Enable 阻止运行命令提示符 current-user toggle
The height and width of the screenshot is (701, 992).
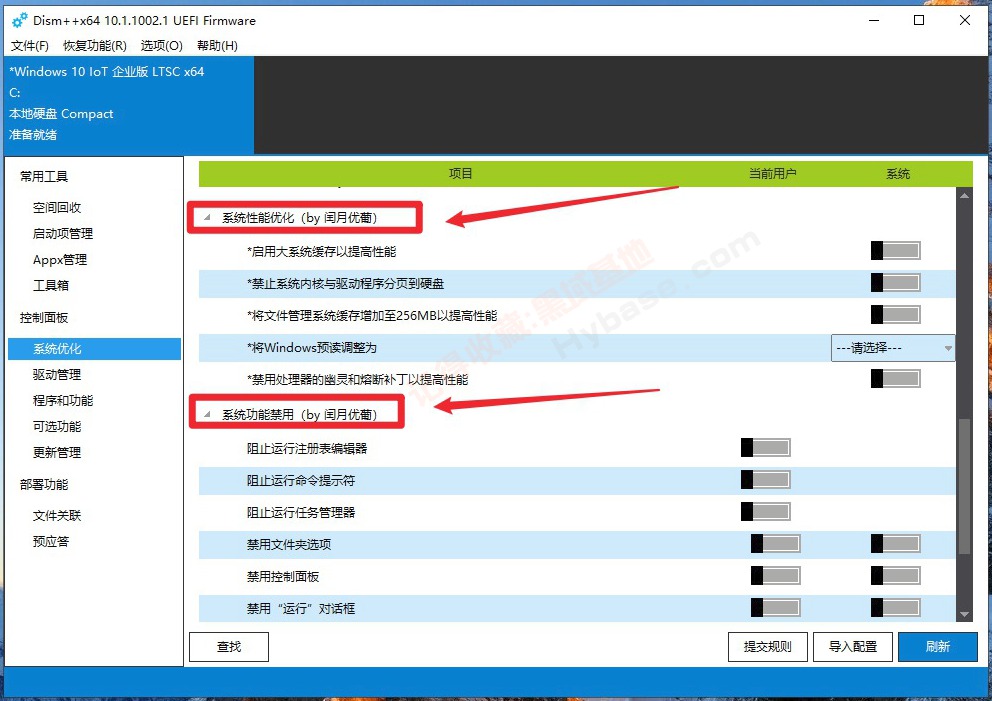coord(766,480)
